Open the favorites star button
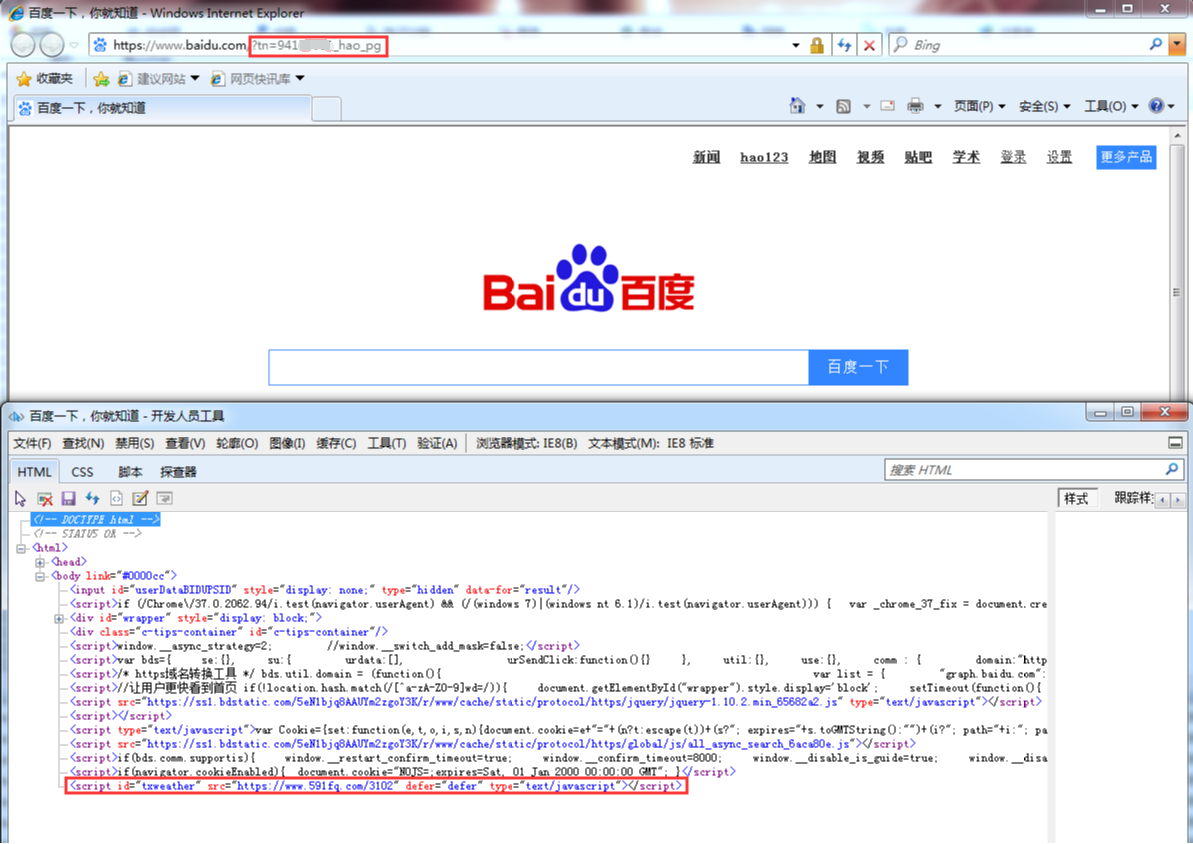1193x844 pixels. (x=45, y=78)
